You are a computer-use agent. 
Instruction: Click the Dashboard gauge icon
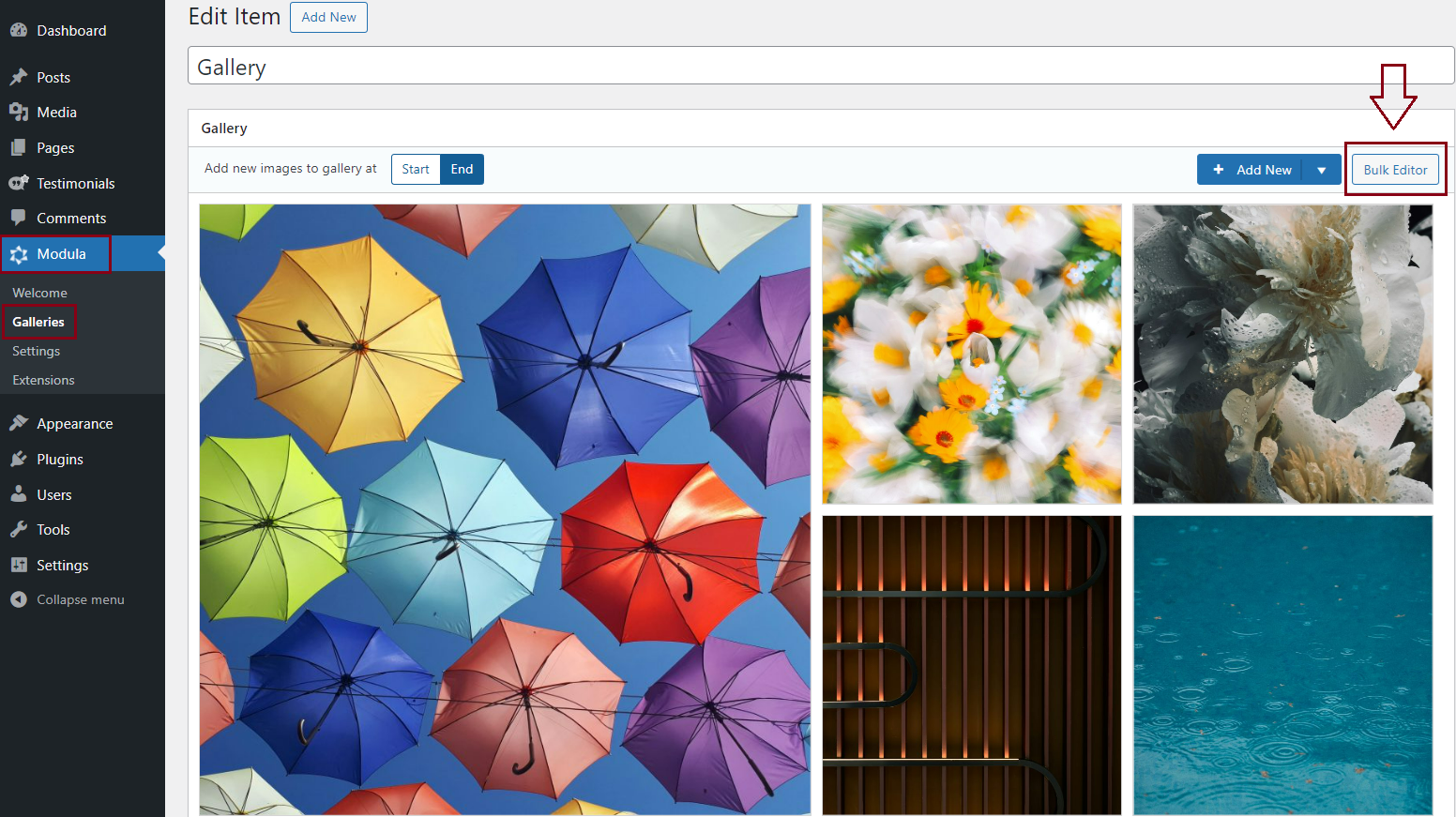coord(18,30)
